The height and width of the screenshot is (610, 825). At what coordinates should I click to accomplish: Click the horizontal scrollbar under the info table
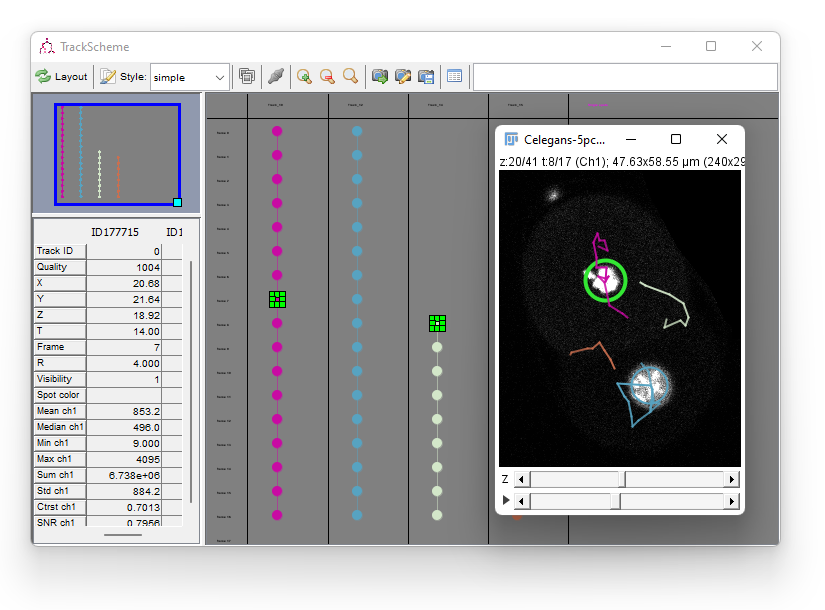(123, 535)
